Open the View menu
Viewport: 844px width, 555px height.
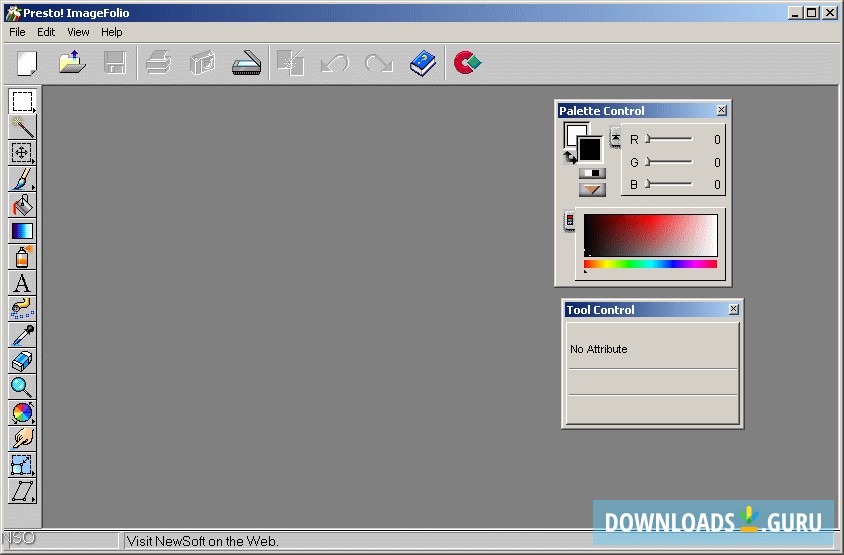coord(78,32)
